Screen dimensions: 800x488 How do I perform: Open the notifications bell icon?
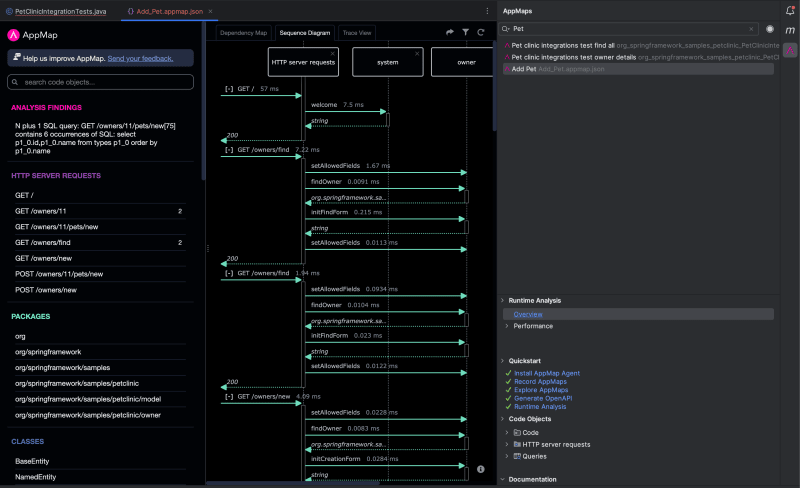tap(790, 11)
